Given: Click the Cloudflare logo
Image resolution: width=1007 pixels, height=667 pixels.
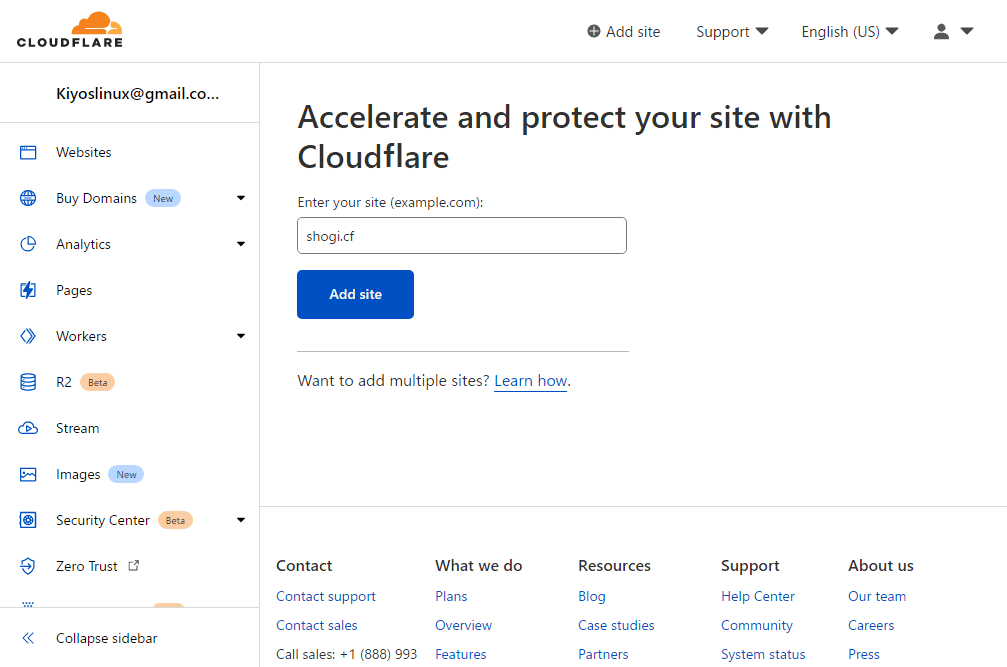Looking at the screenshot, I should pyautogui.click(x=69, y=30).
